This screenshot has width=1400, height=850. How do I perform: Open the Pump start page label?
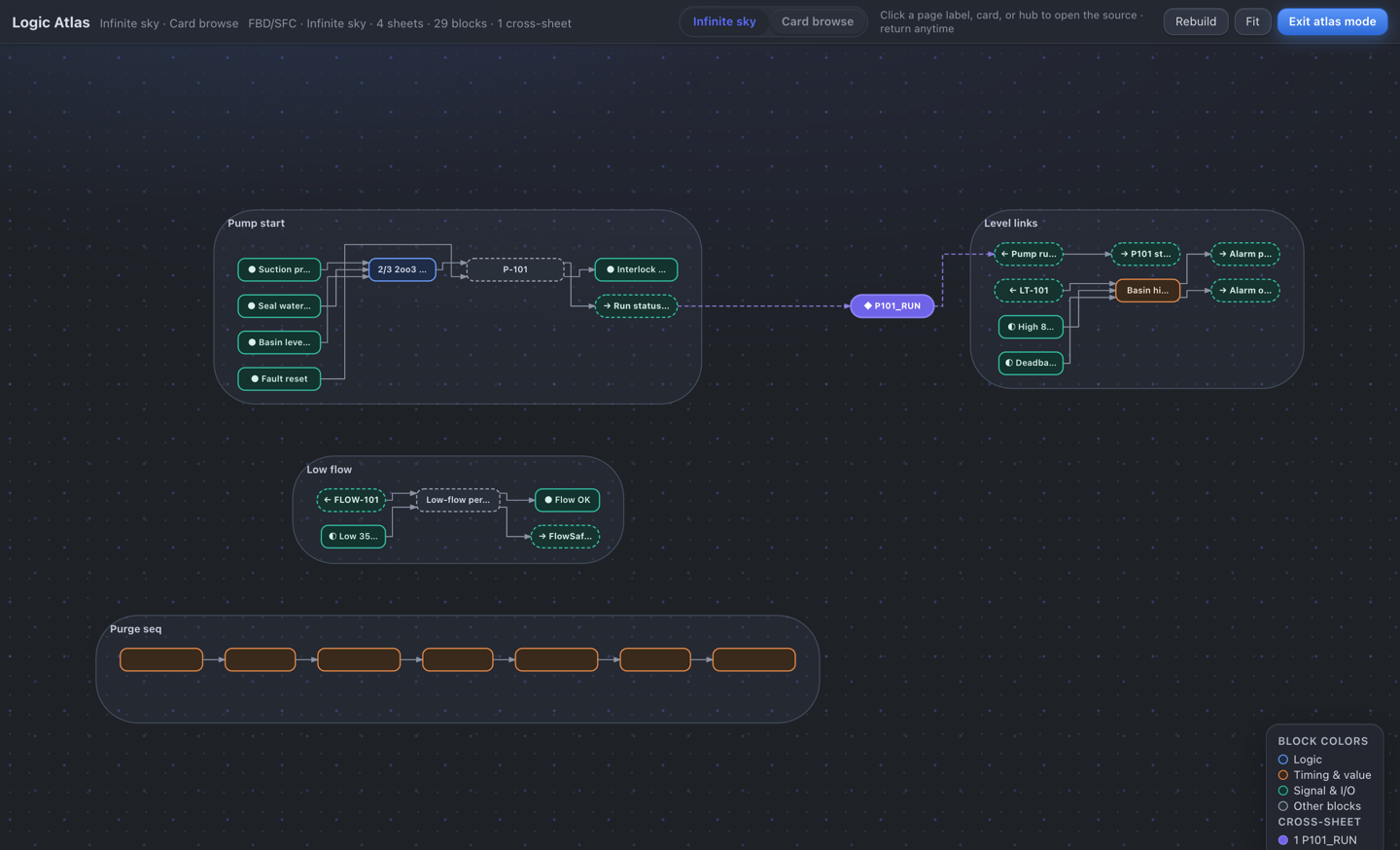pos(257,223)
